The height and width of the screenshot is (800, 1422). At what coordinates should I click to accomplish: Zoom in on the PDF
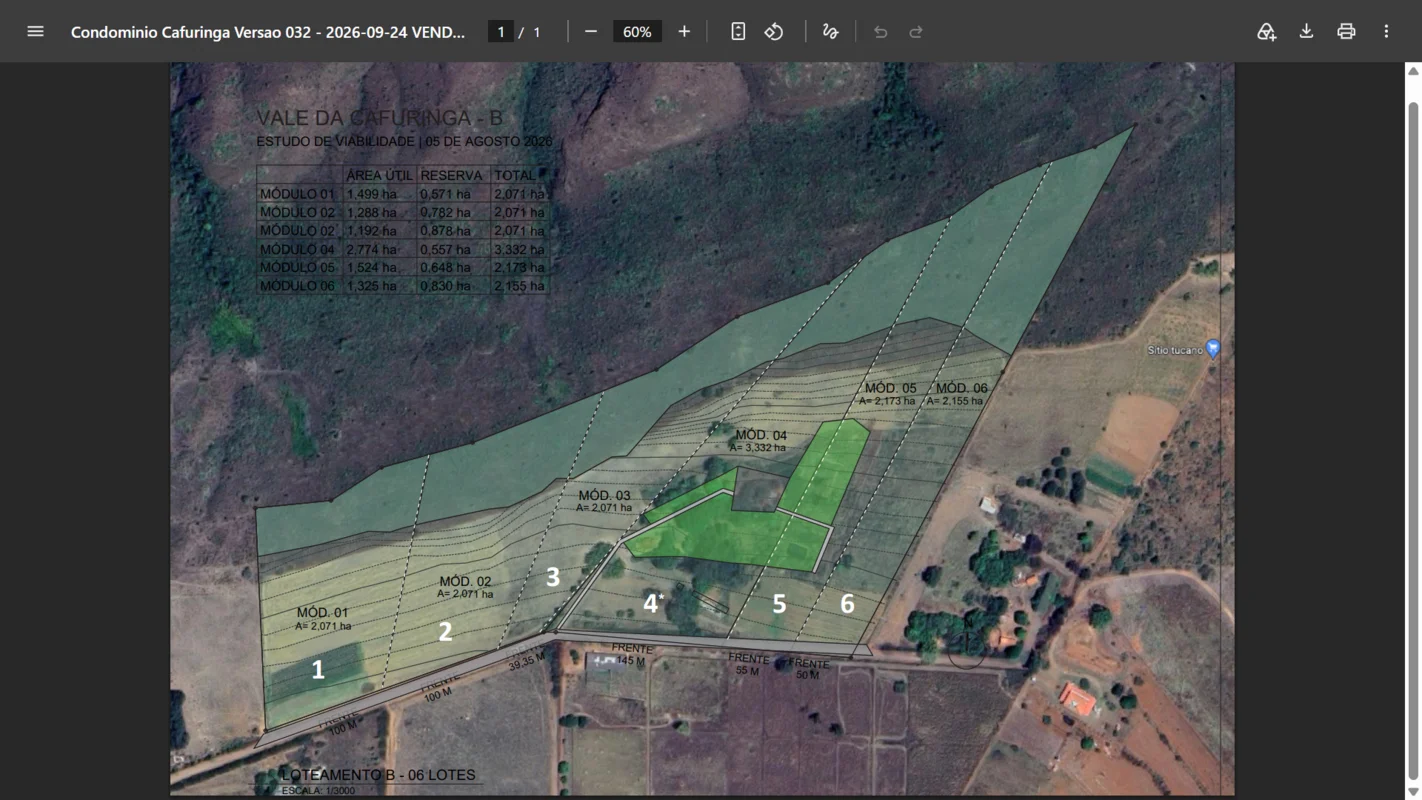pos(684,32)
